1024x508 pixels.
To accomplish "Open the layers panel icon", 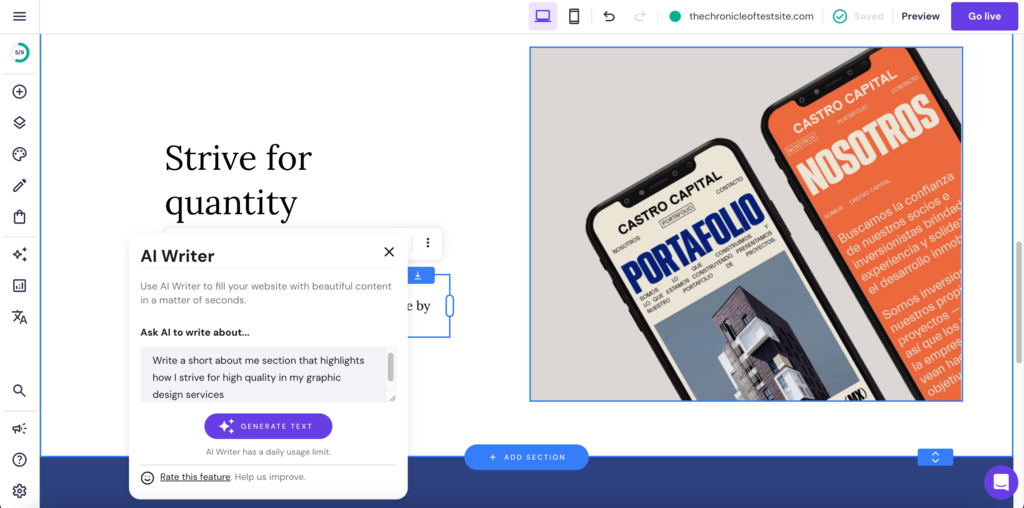I will click(19, 123).
